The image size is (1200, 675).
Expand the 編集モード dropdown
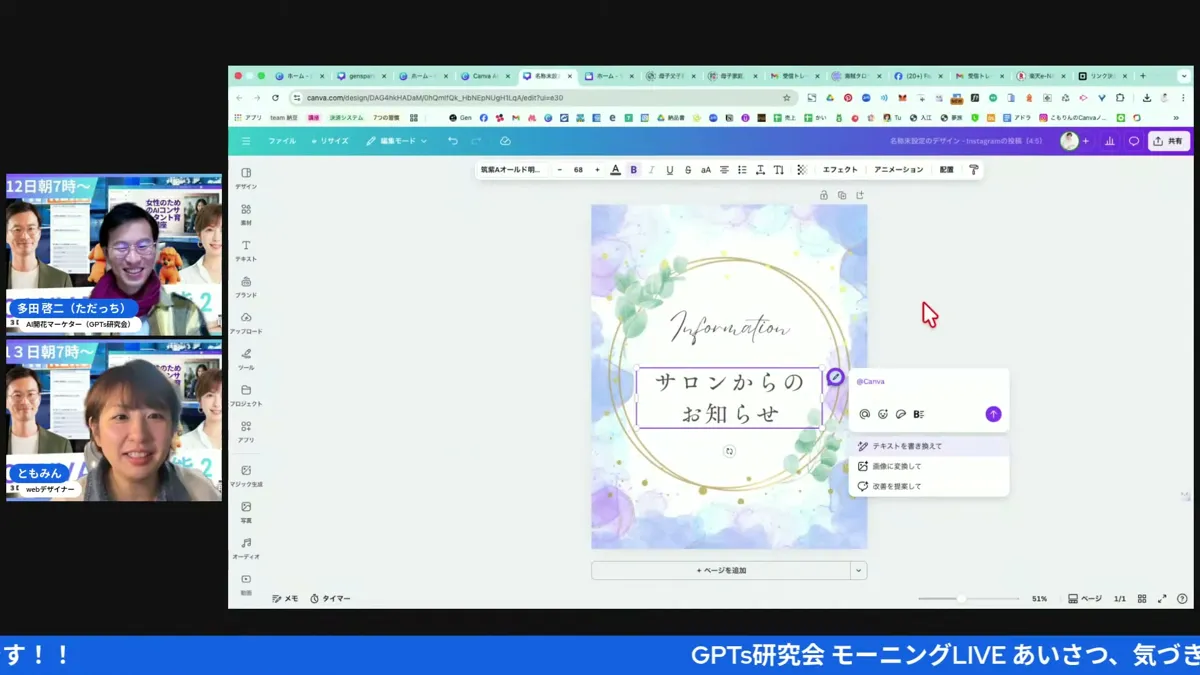(x=396, y=141)
